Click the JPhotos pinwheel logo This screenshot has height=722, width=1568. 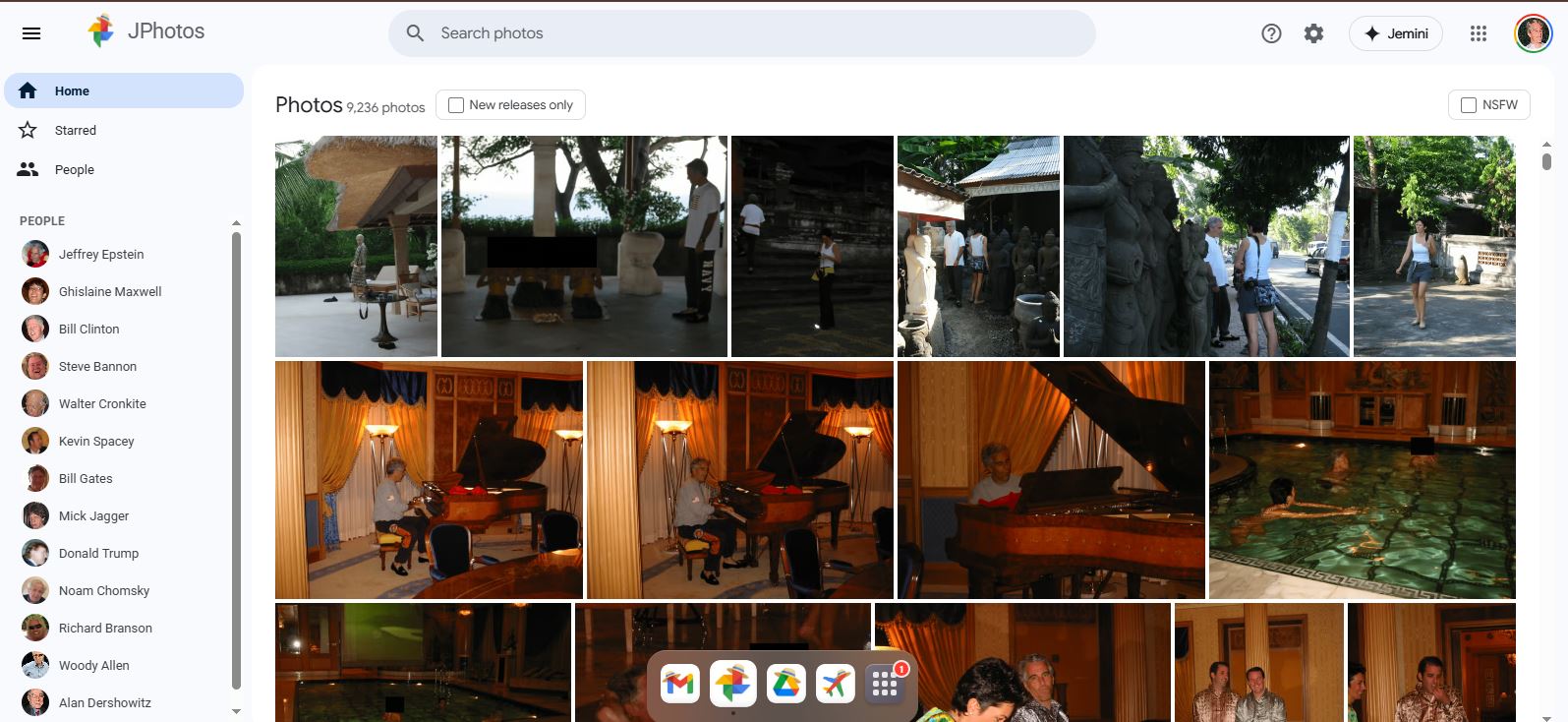click(101, 31)
